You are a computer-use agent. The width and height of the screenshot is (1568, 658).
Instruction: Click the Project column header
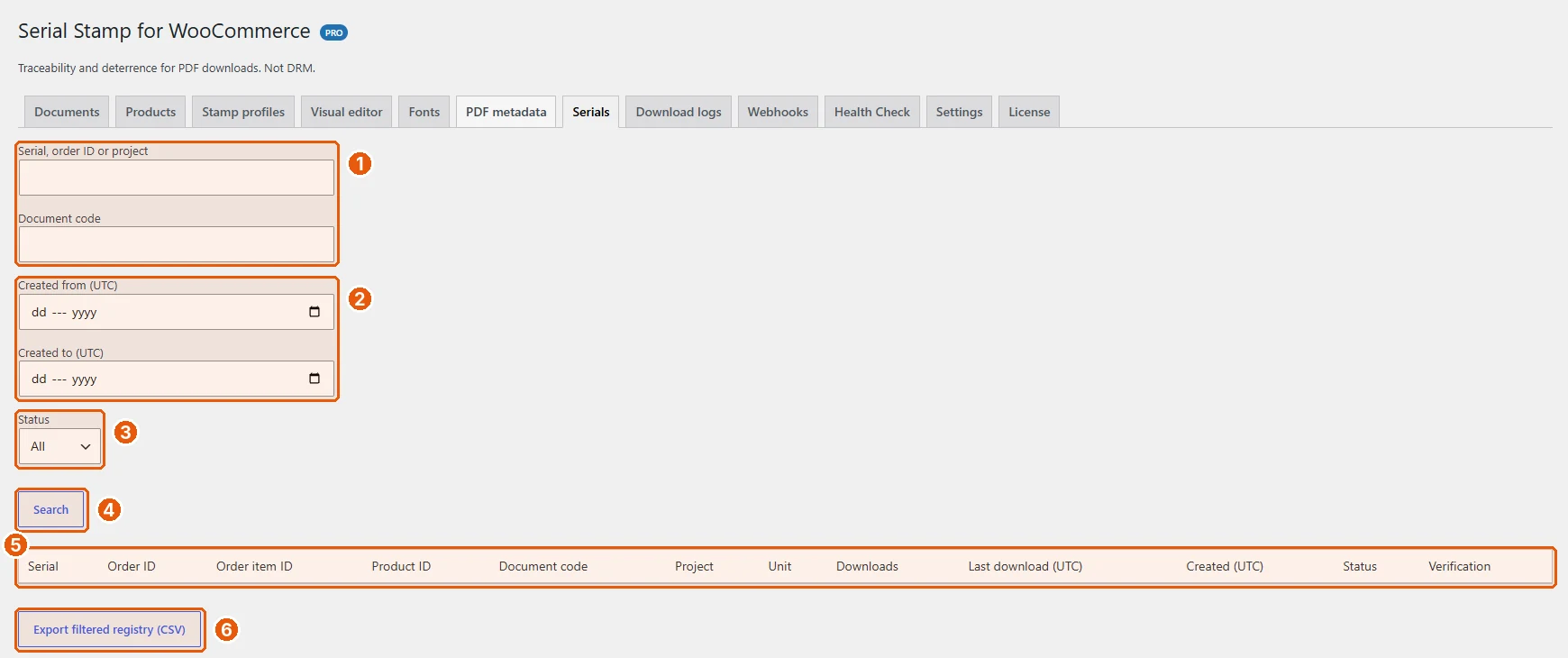[694, 566]
